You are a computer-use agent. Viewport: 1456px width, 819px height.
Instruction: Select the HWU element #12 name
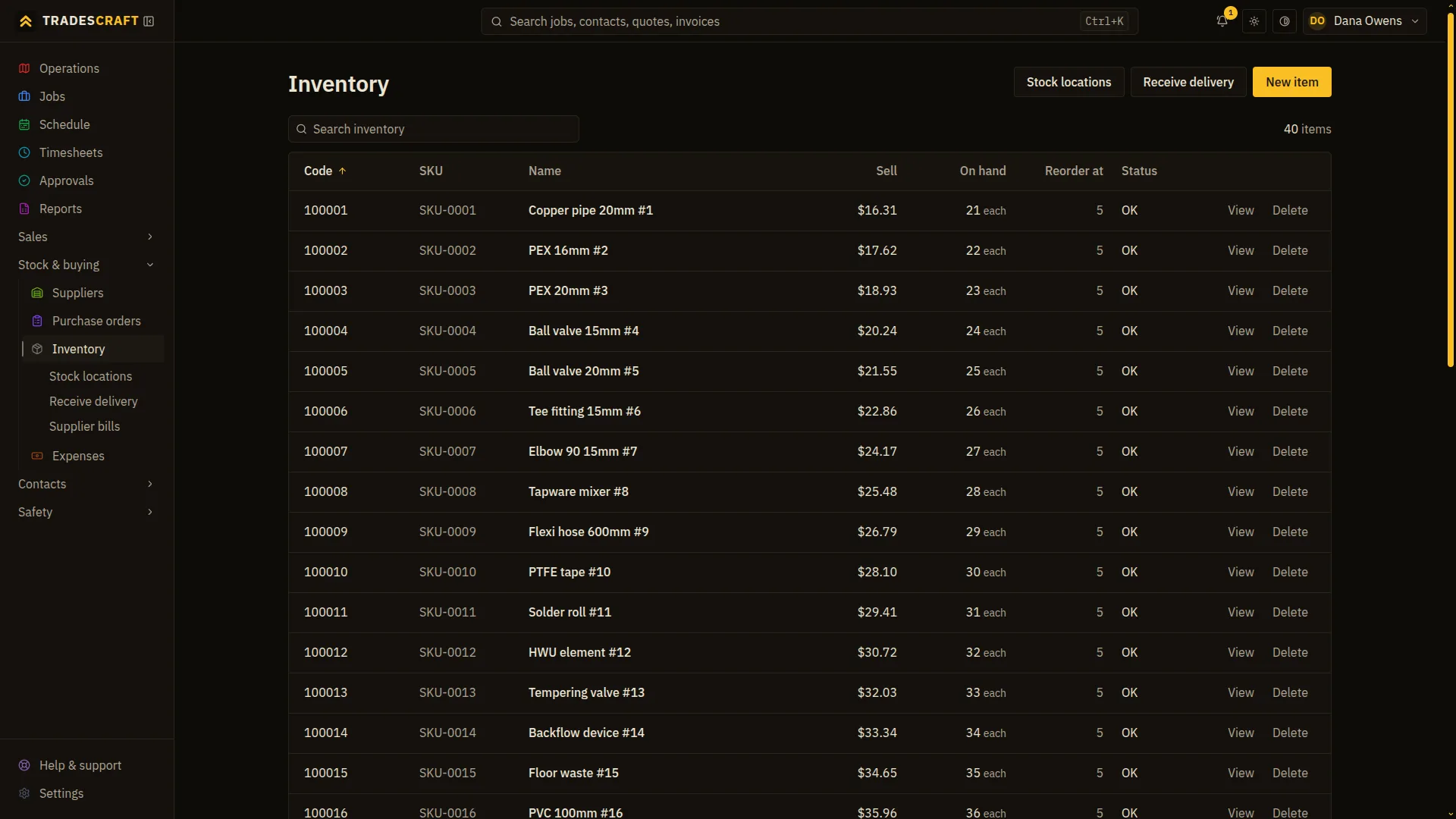coord(579,652)
